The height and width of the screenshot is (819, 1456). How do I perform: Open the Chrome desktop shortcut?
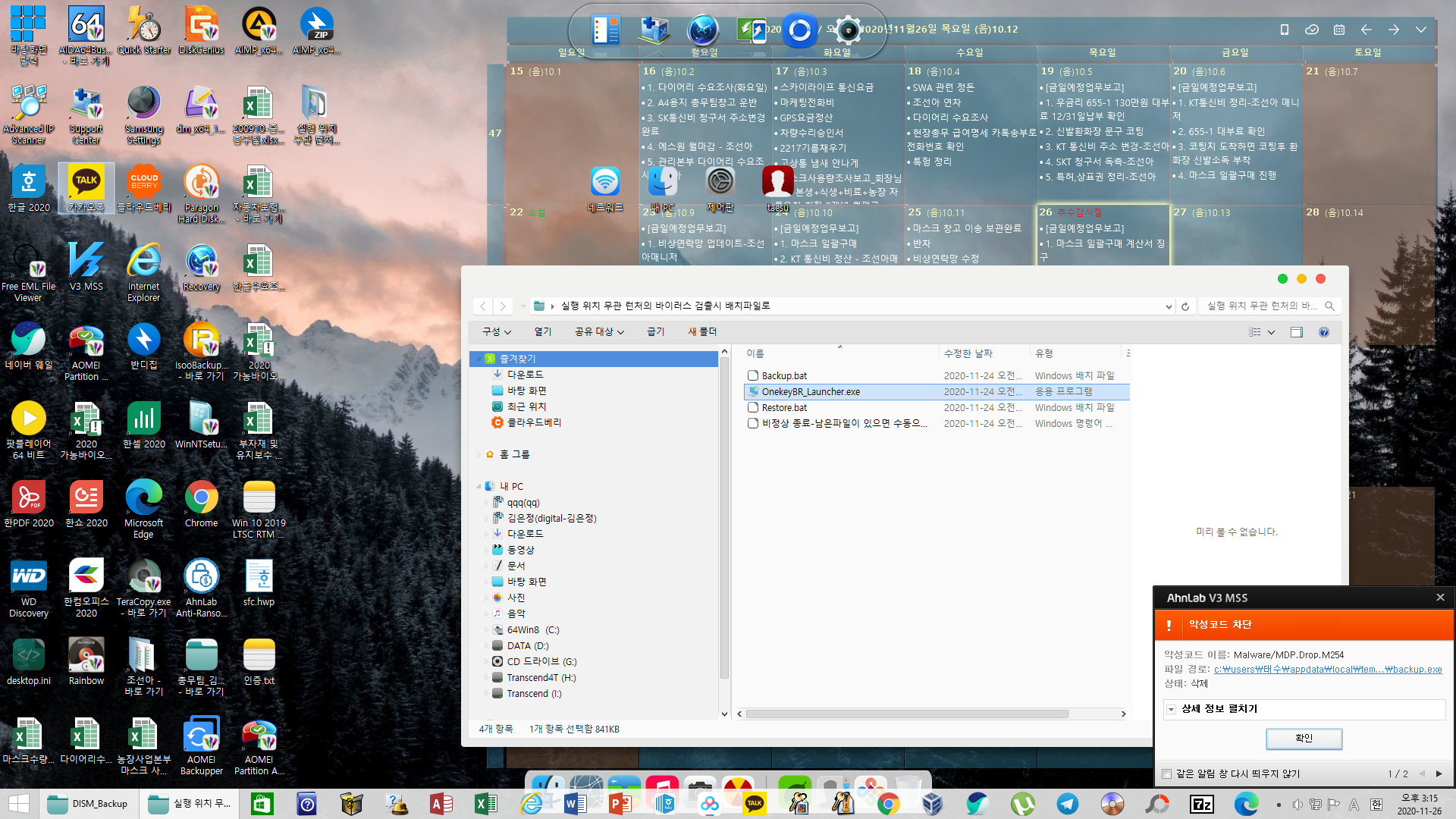tap(201, 504)
